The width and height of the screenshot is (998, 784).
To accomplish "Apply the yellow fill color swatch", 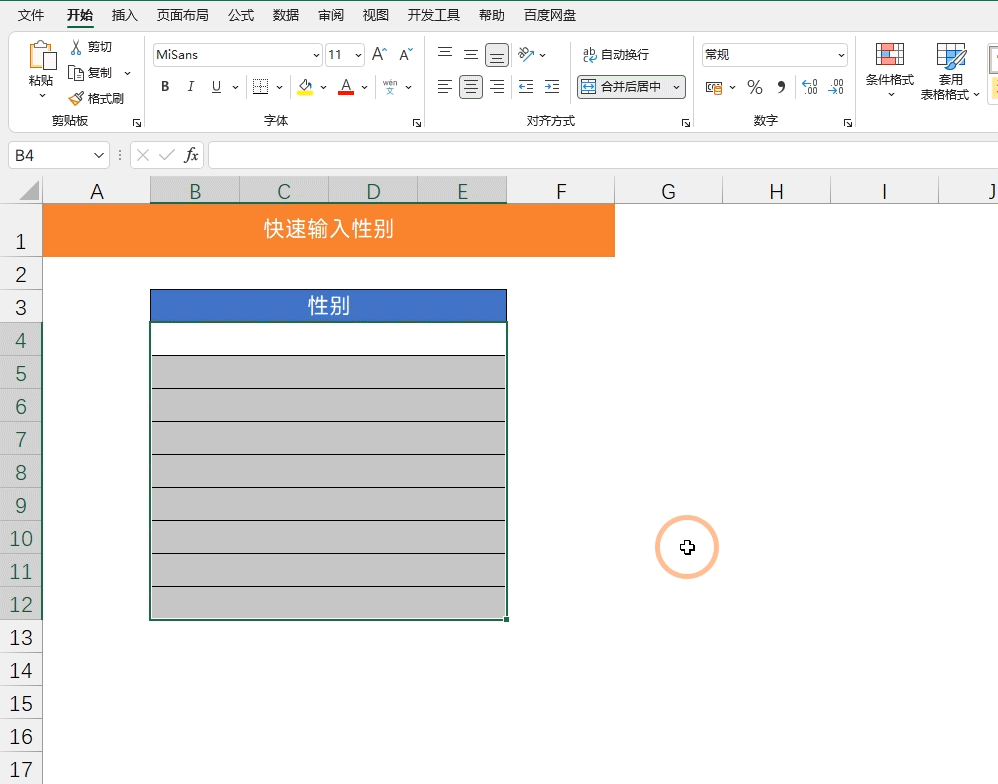I will (x=305, y=87).
